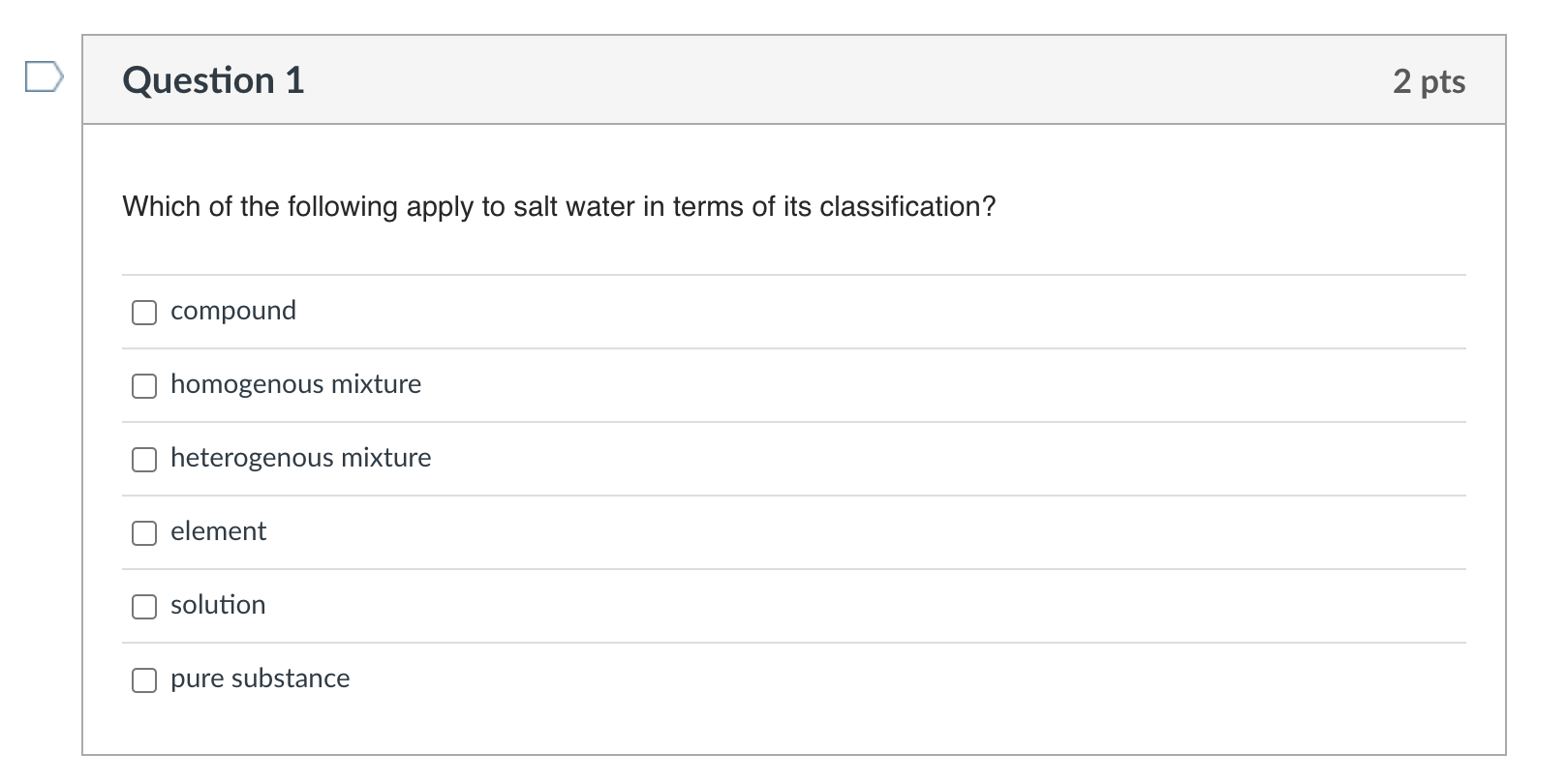Click the solution answer label
The height and width of the screenshot is (784, 1567).
pos(218,605)
